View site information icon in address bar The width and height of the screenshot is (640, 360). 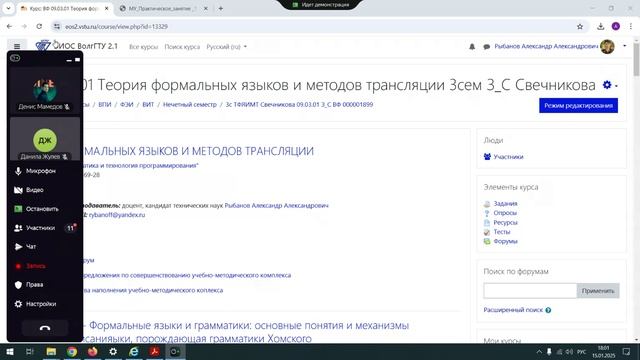(57, 27)
